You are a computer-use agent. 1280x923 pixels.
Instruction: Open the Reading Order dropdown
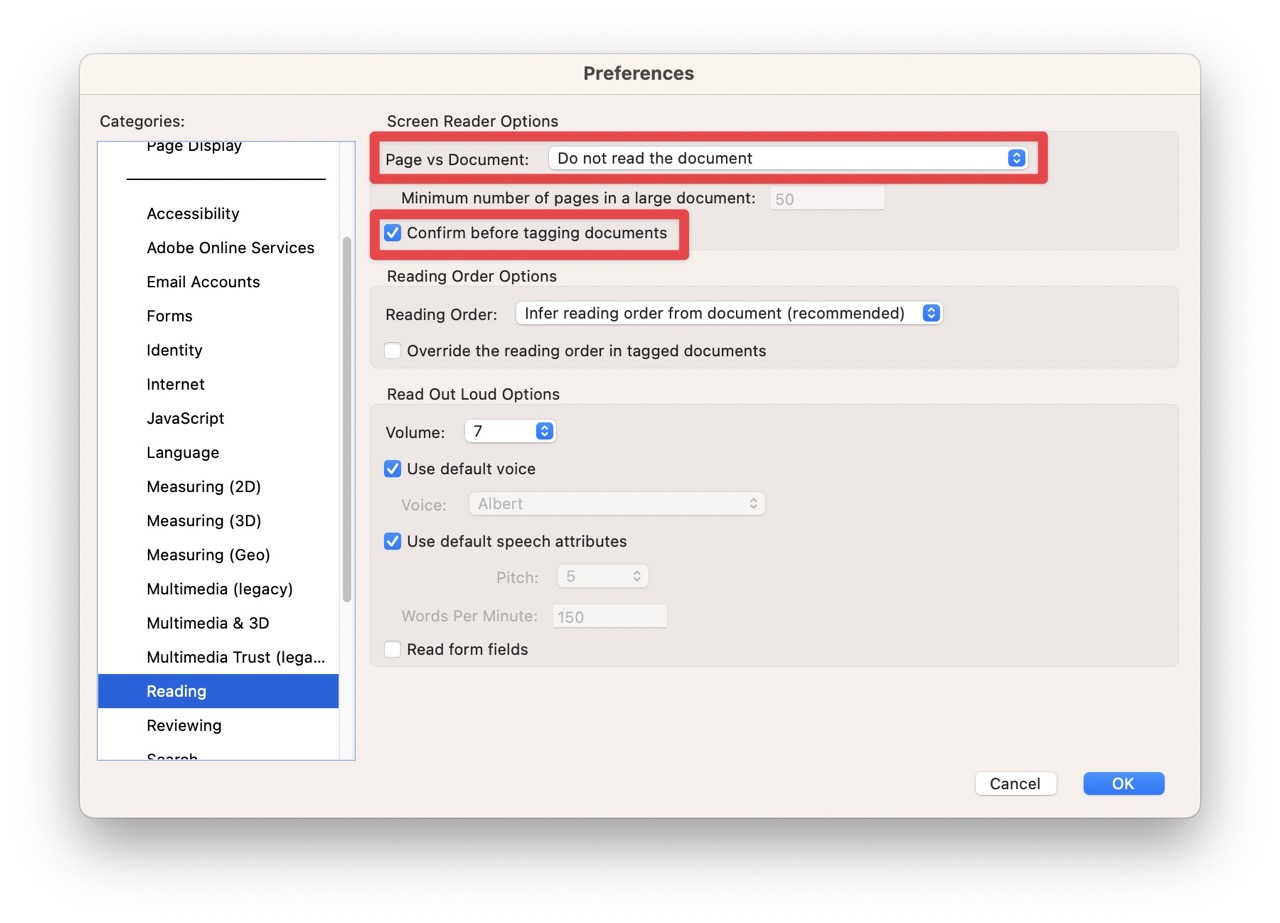[x=728, y=312]
